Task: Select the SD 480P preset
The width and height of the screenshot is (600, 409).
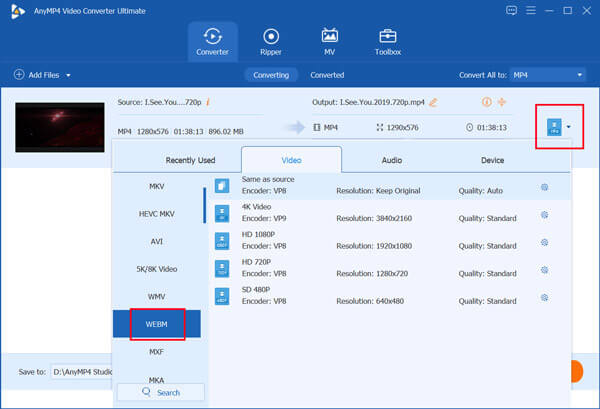Action: click(x=390, y=296)
